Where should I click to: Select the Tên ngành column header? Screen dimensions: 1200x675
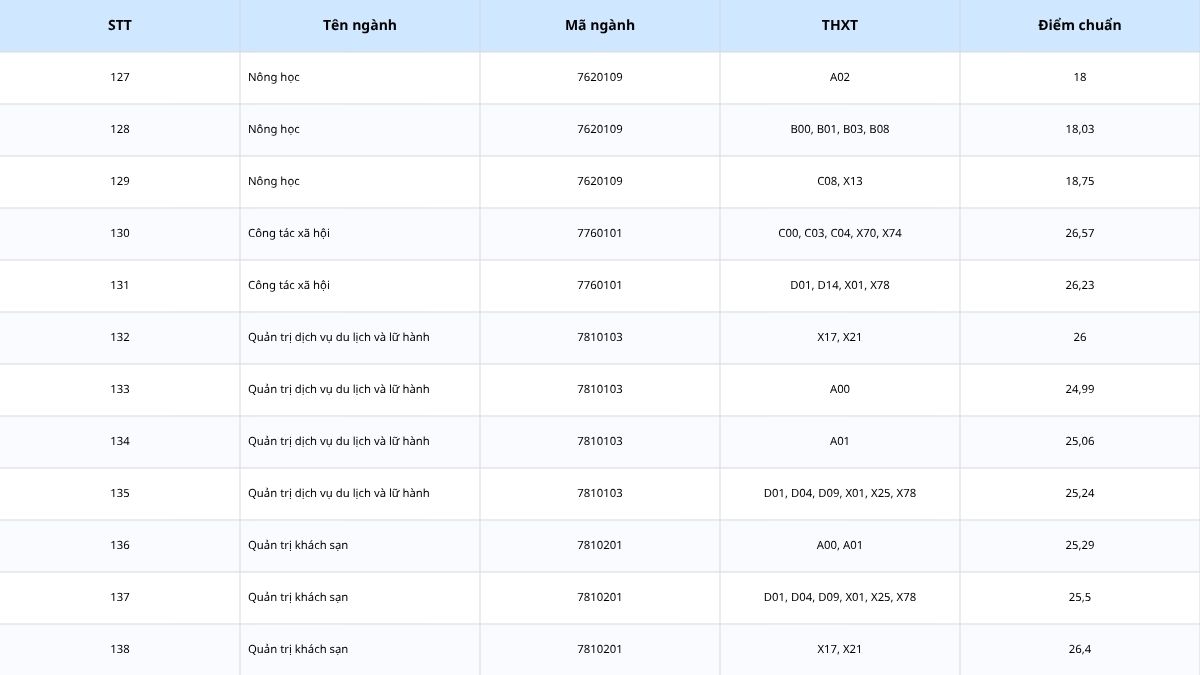click(x=360, y=26)
